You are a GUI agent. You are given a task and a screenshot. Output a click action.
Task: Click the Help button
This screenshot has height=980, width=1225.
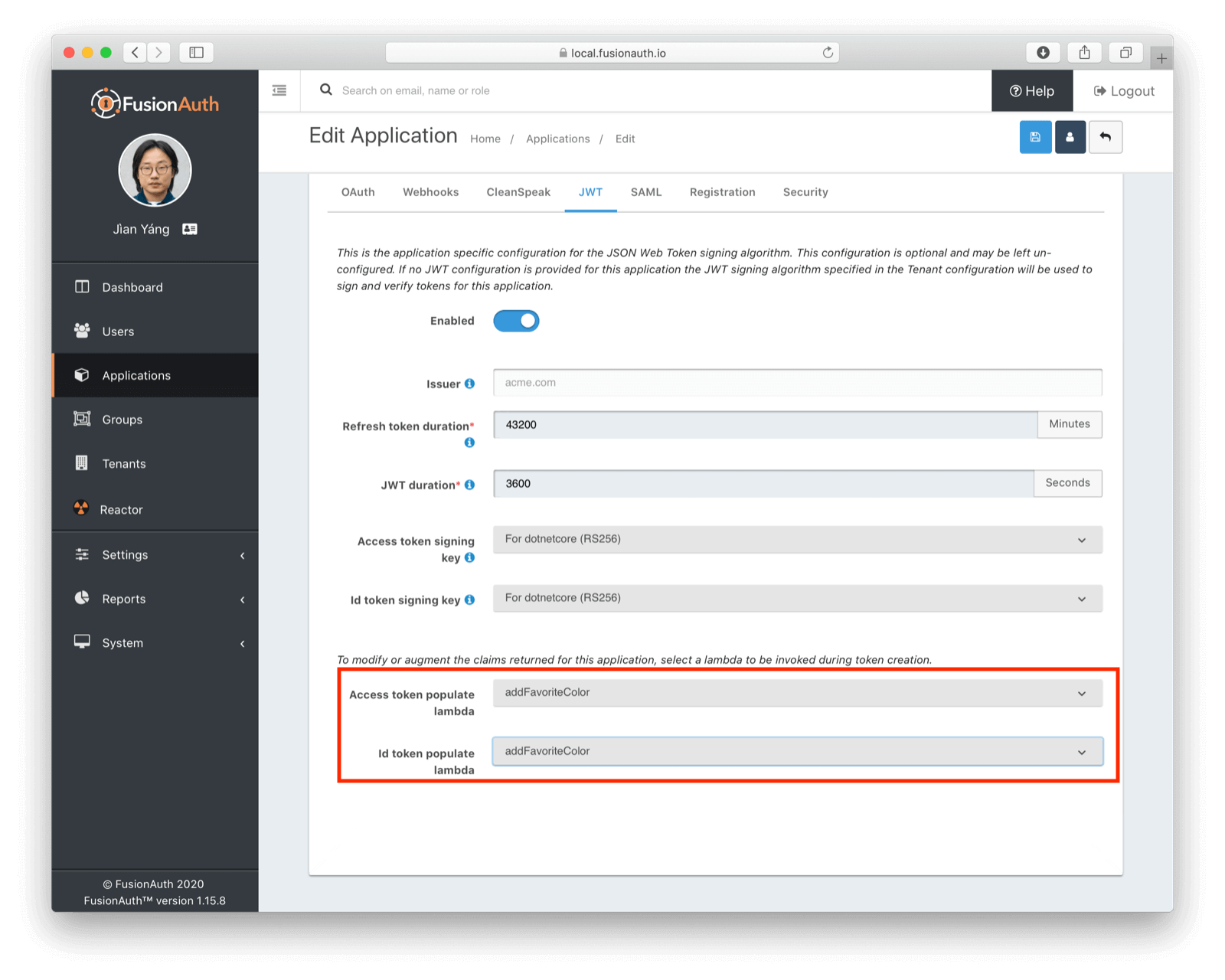tap(1032, 90)
